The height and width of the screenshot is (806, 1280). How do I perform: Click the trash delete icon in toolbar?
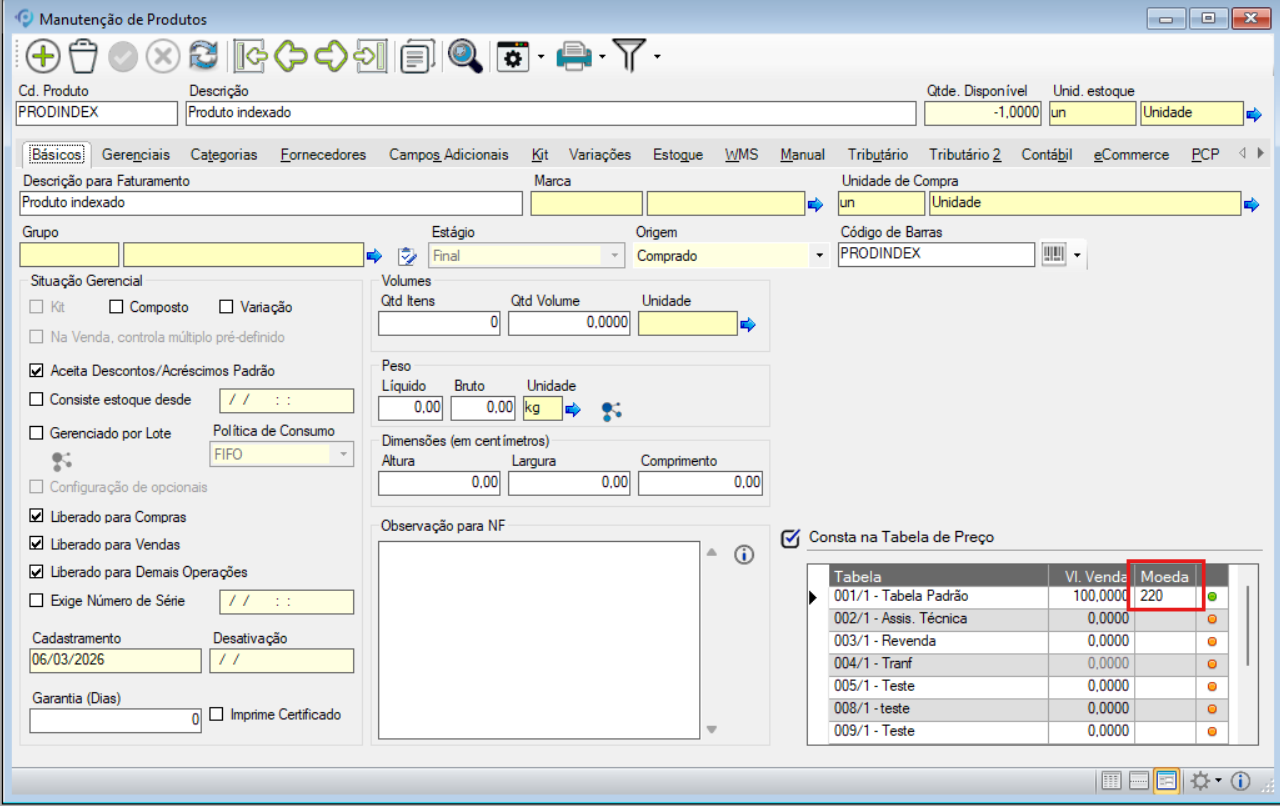click(83, 57)
